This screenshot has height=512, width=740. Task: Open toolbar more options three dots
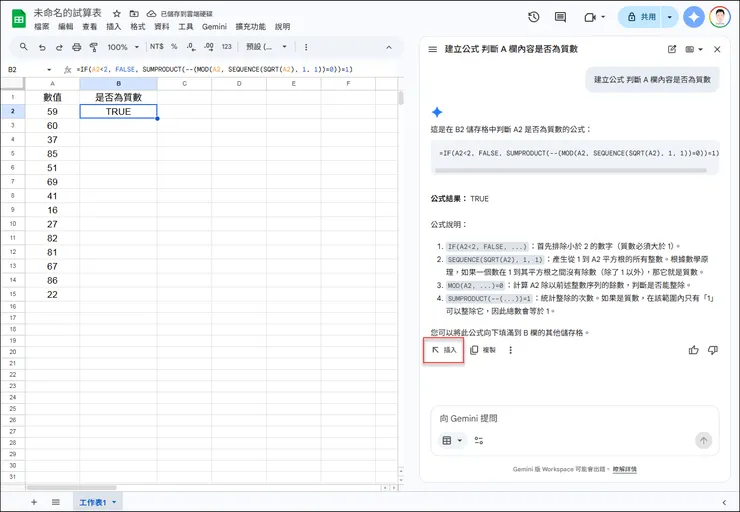[x=306, y=47]
